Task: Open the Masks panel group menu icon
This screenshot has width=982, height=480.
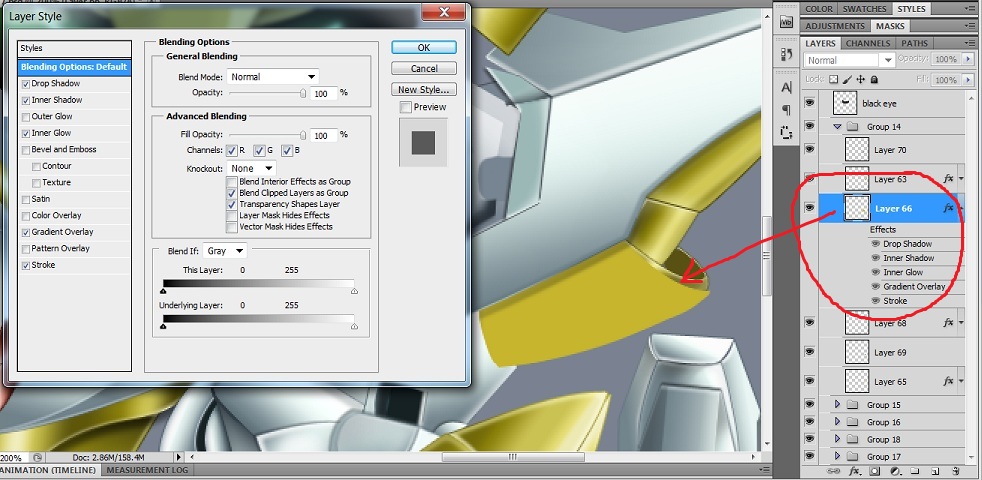Action: click(x=971, y=26)
